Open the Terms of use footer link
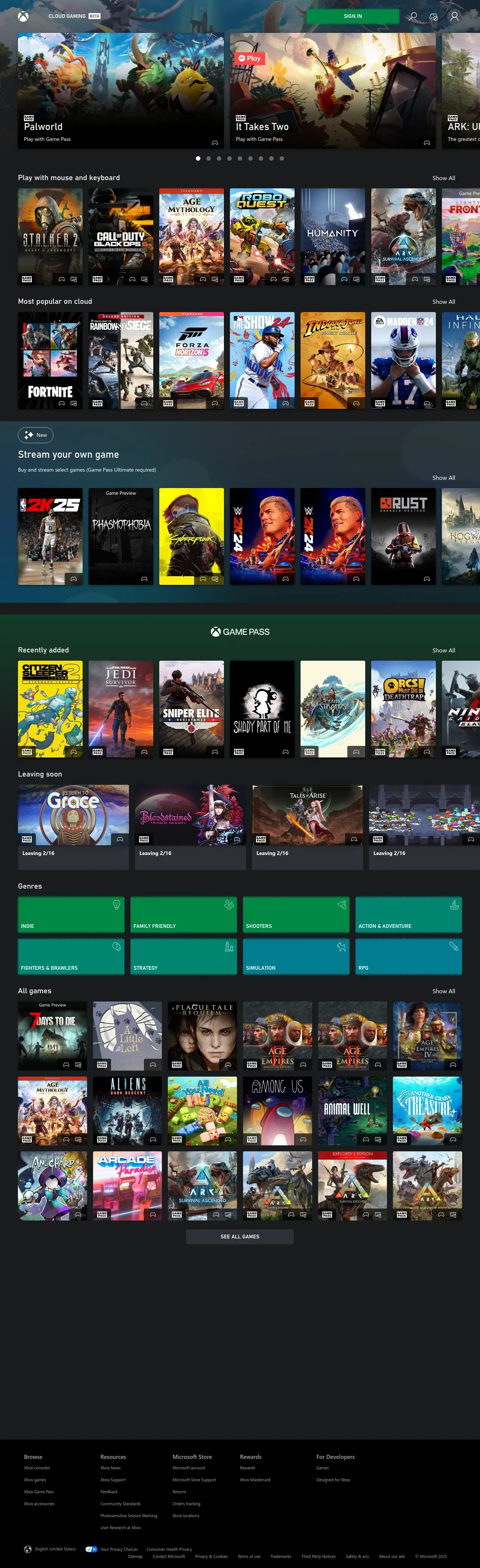This screenshot has height=1568, width=480. (249, 1556)
